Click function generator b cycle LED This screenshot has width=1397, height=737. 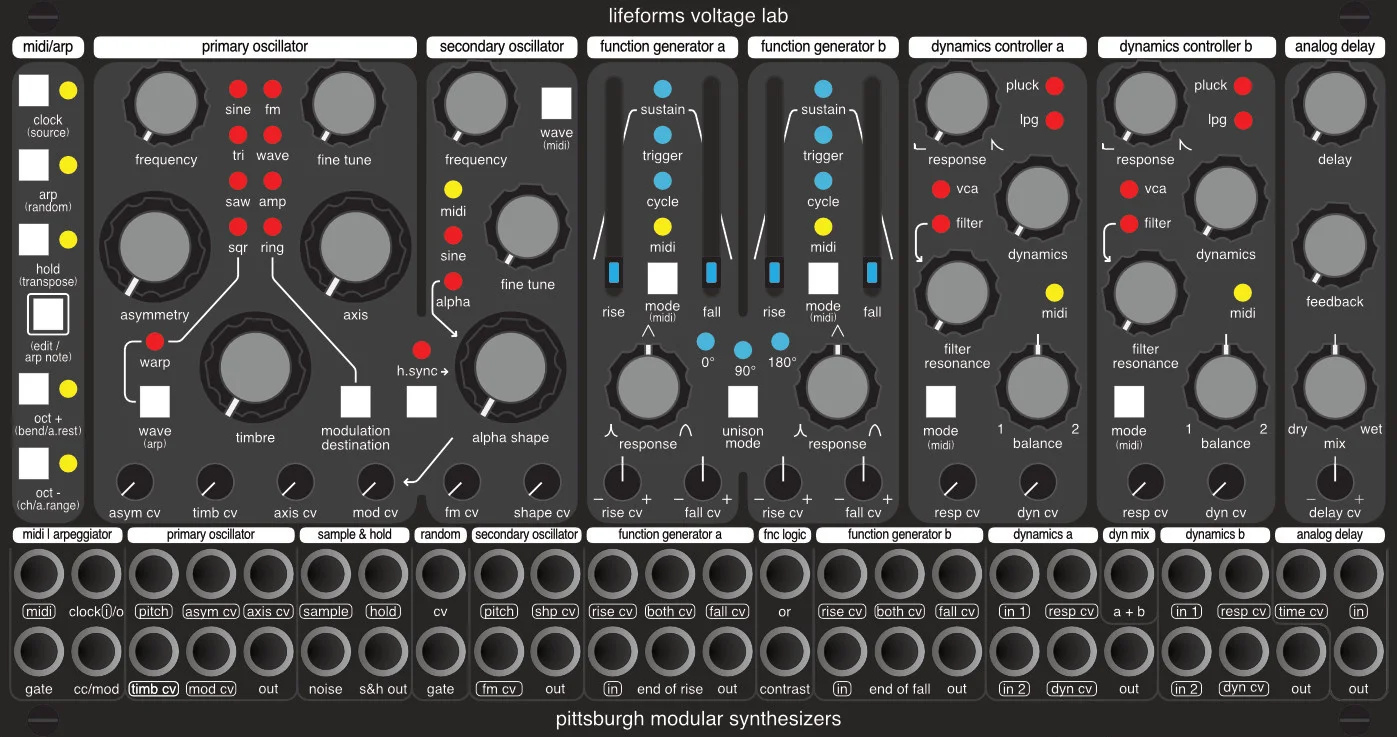click(823, 181)
